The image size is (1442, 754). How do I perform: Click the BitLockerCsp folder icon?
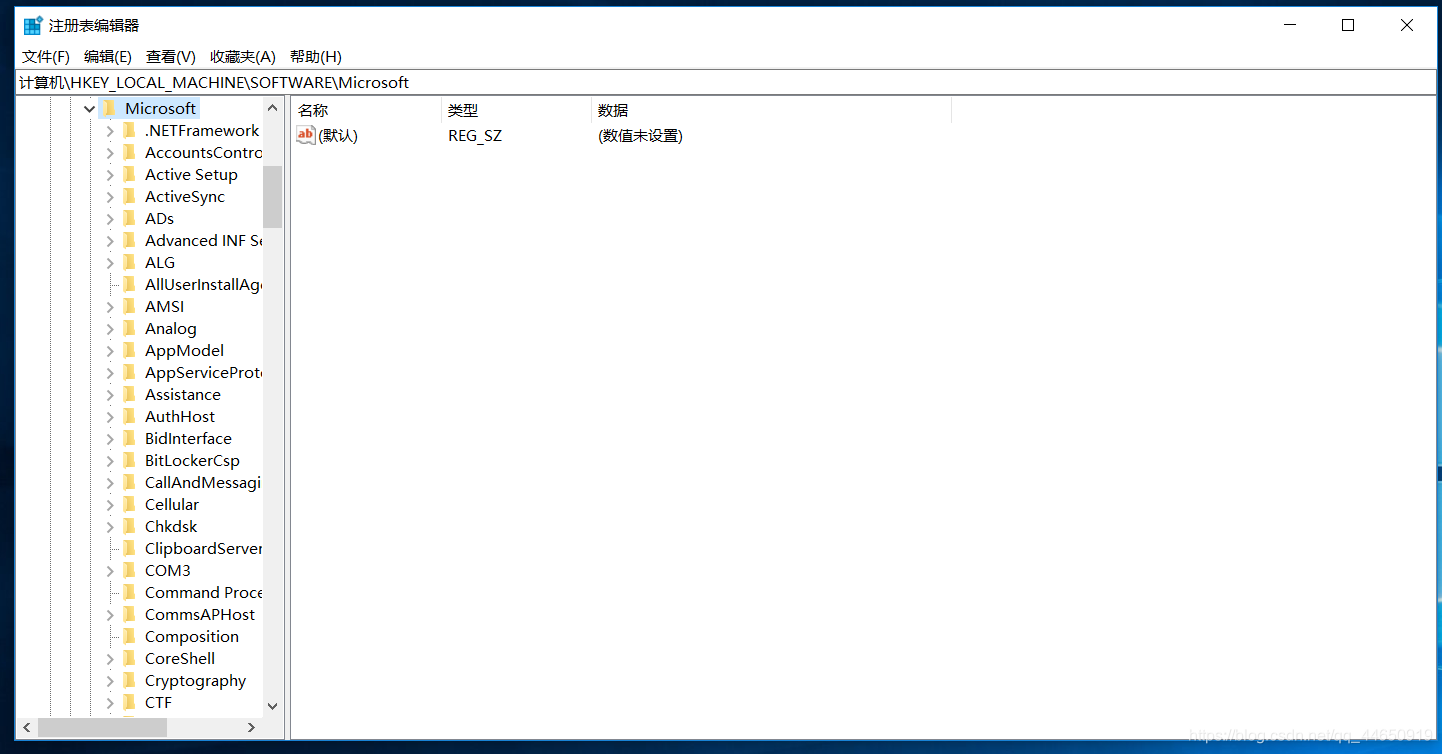pos(129,460)
